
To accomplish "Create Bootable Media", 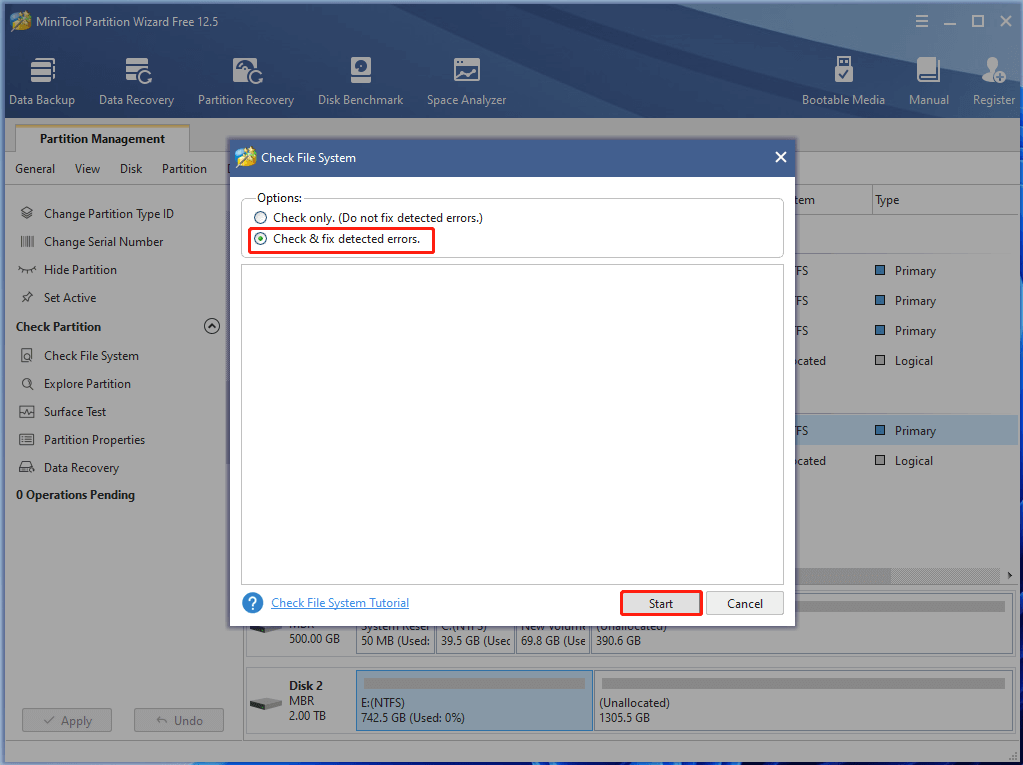I will (843, 81).
